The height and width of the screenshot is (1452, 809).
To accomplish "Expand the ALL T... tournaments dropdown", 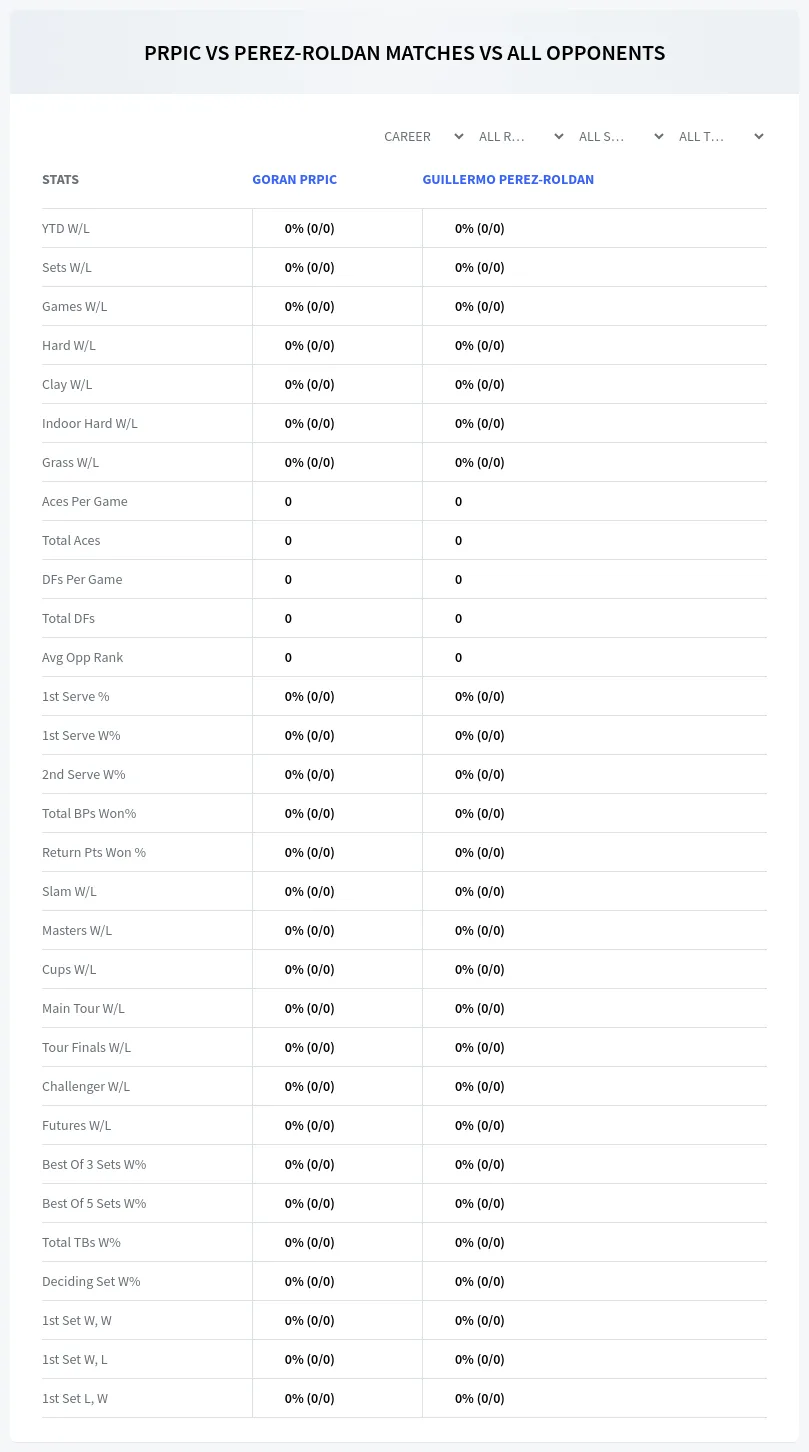I will coord(721,136).
